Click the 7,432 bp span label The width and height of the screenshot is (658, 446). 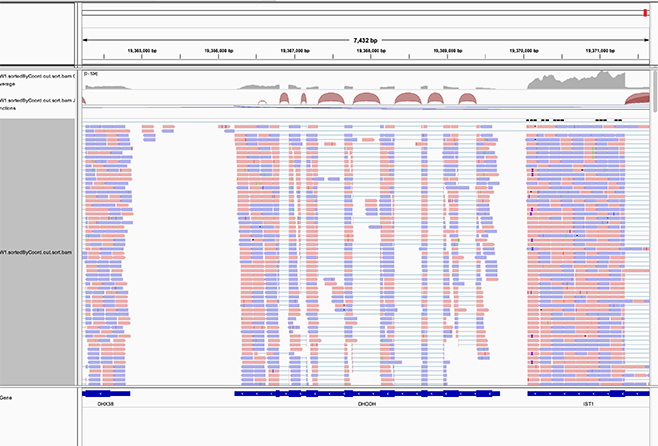[x=366, y=41]
